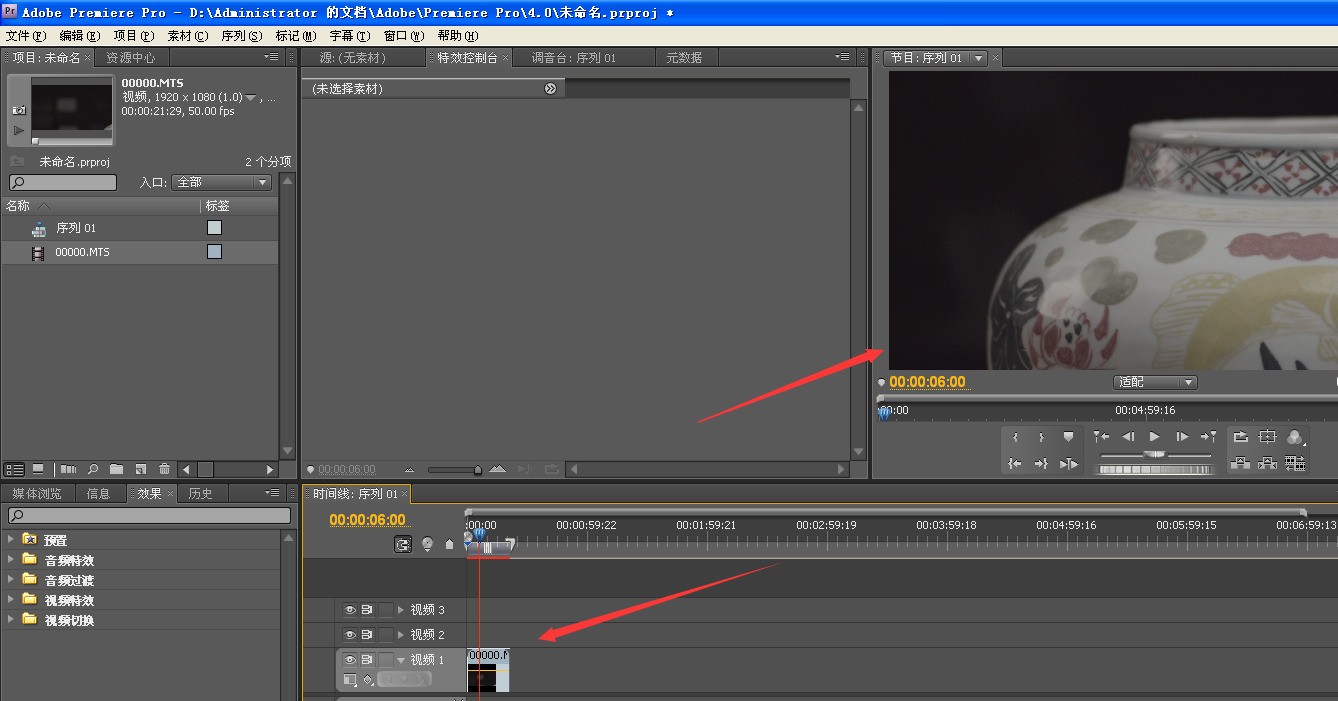Select 00000.MTS in the project list

pyautogui.click(x=82, y=253)
